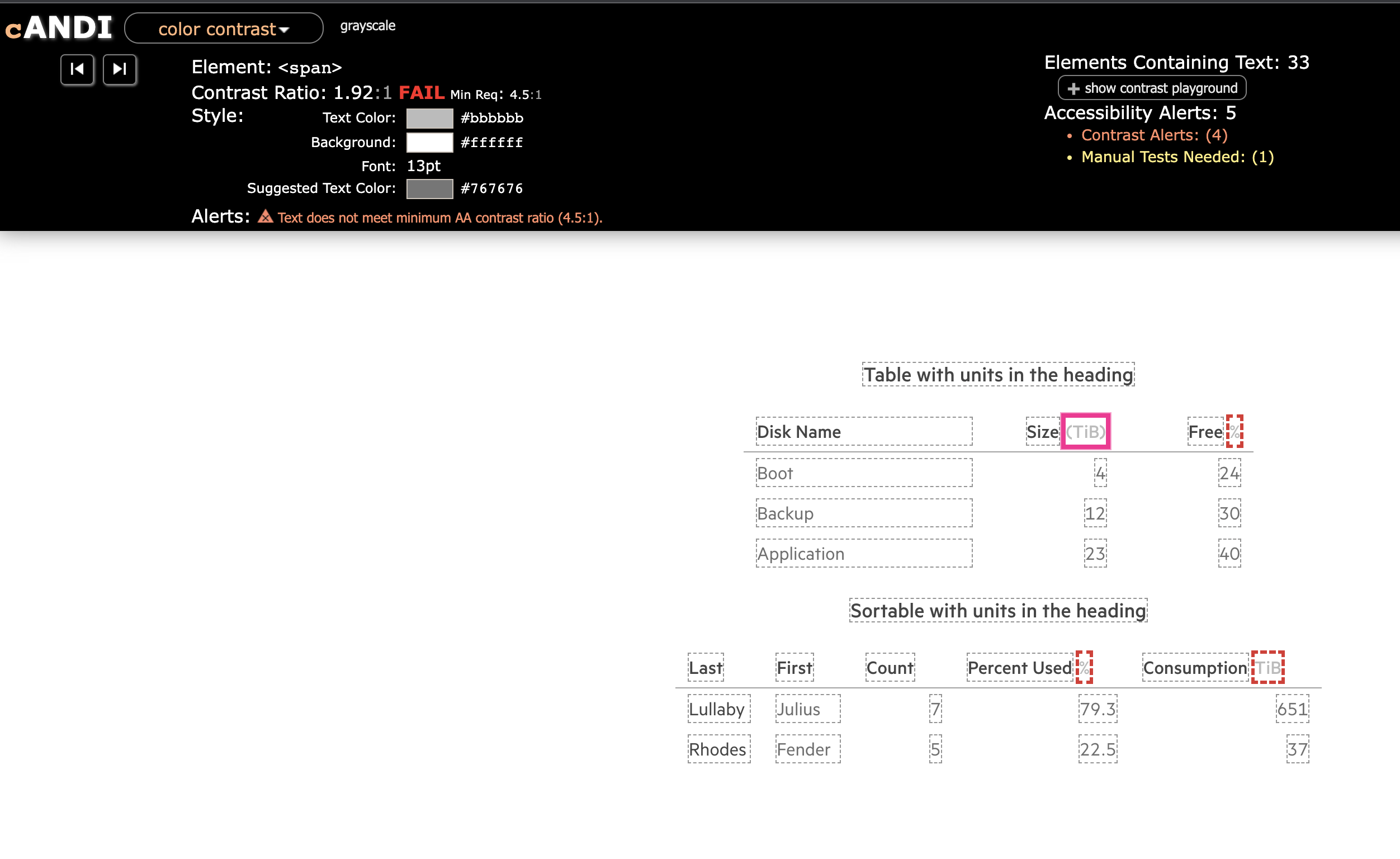
Task: Click the grayscale label near the top
Action: [x=368, y=25]
